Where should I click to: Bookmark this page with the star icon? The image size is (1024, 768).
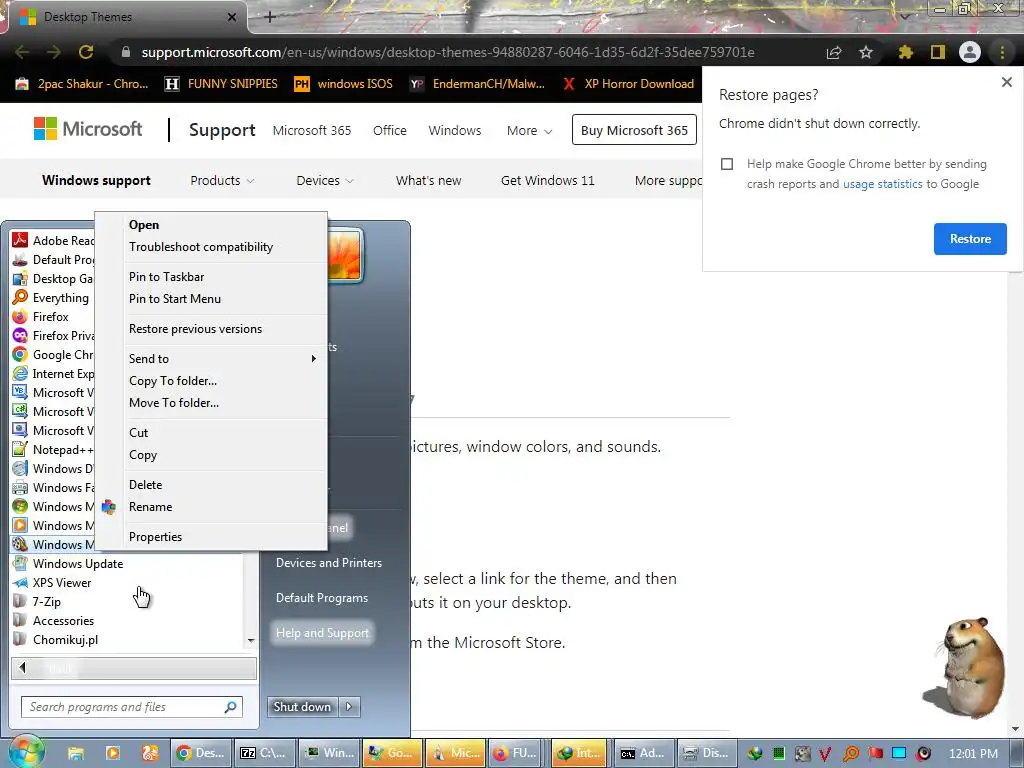tap(866, 52)
